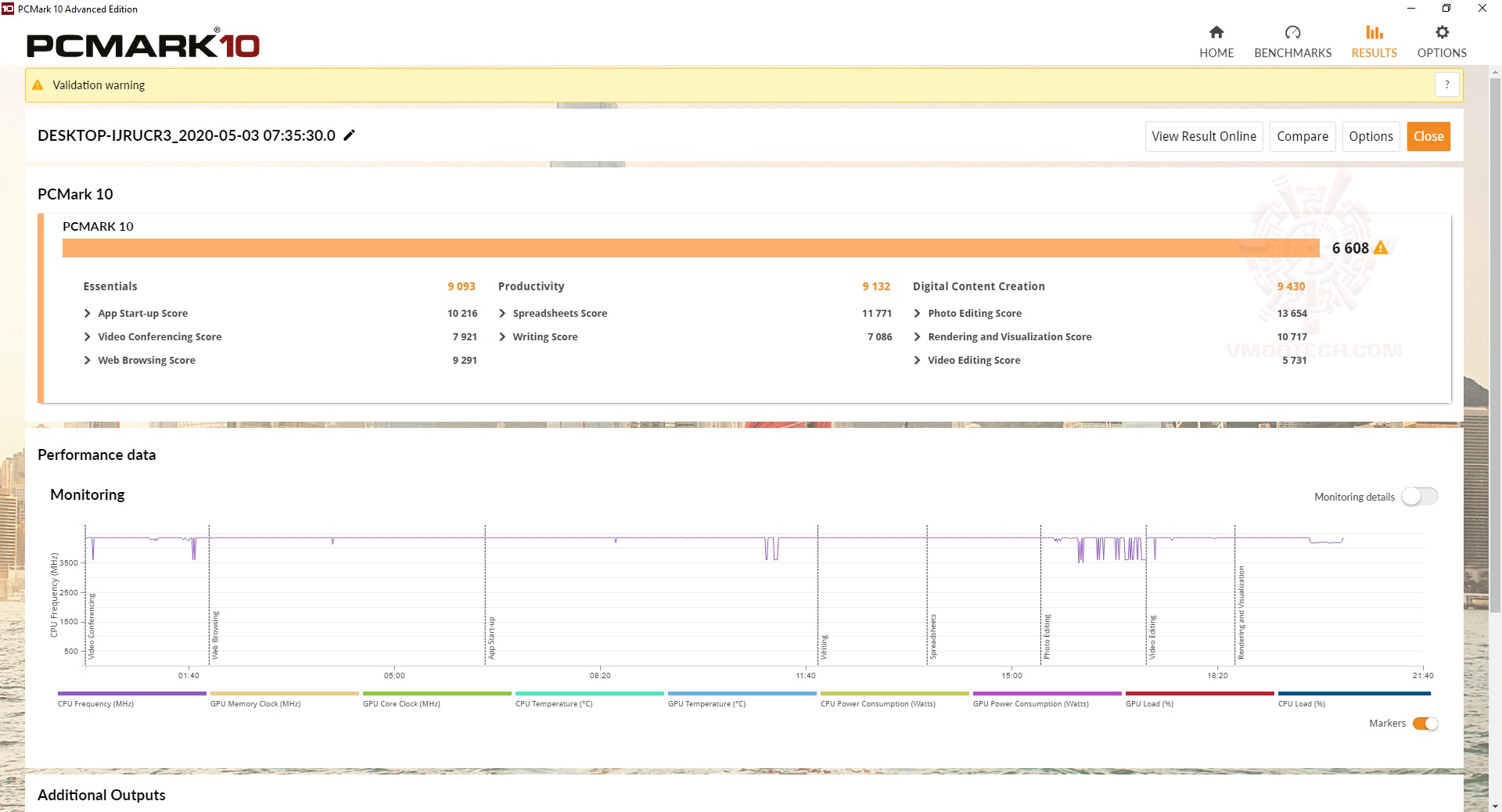This screenshot has height=812, width=1502.
Task: Click View Result Online button
Action: [1204, 136]
